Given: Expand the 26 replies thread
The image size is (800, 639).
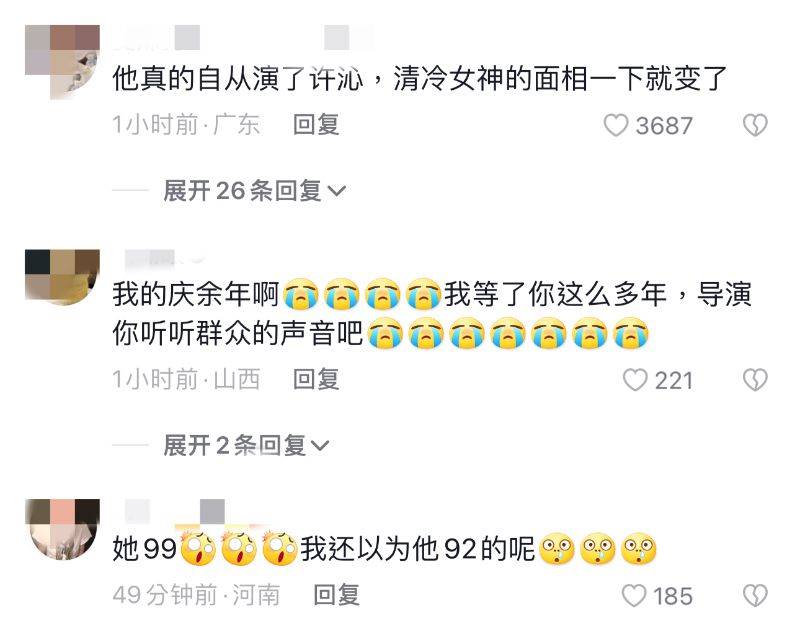Looking at the screenshot, I should coord(255,191).
